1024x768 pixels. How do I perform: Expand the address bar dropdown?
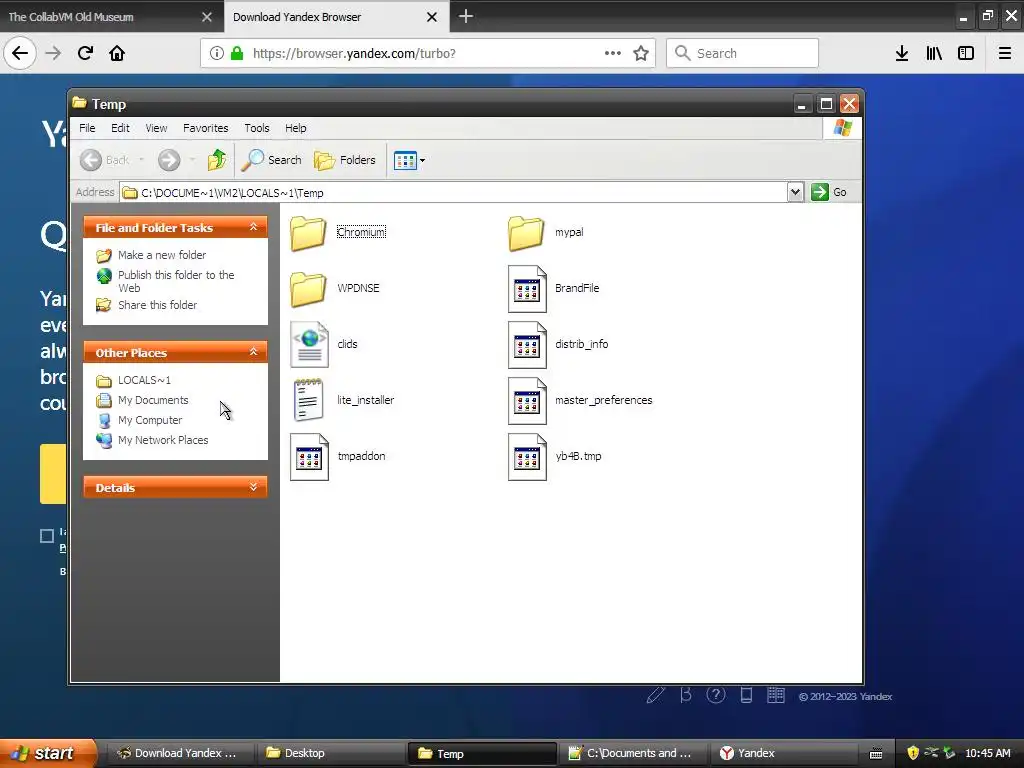coord(795,192)
